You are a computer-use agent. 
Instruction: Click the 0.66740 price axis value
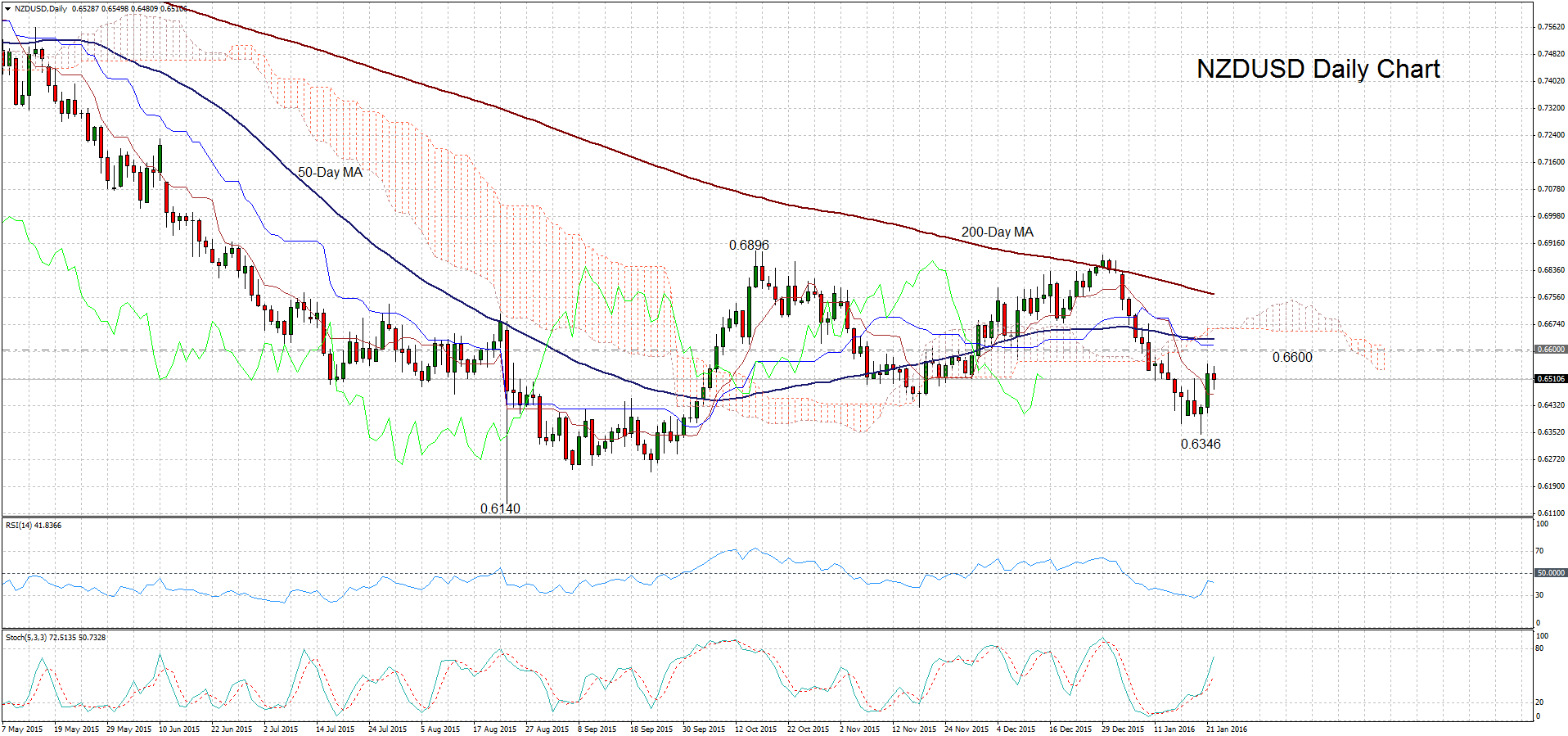[1551, 324]
